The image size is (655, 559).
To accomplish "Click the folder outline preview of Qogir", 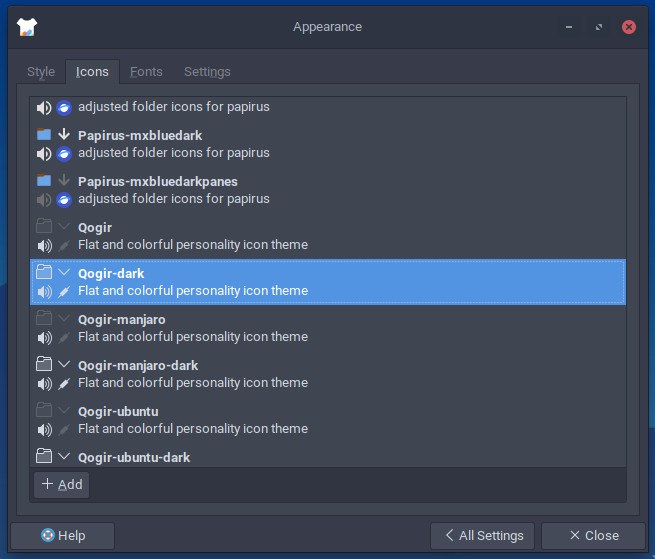I will click(x=44, y=226).
